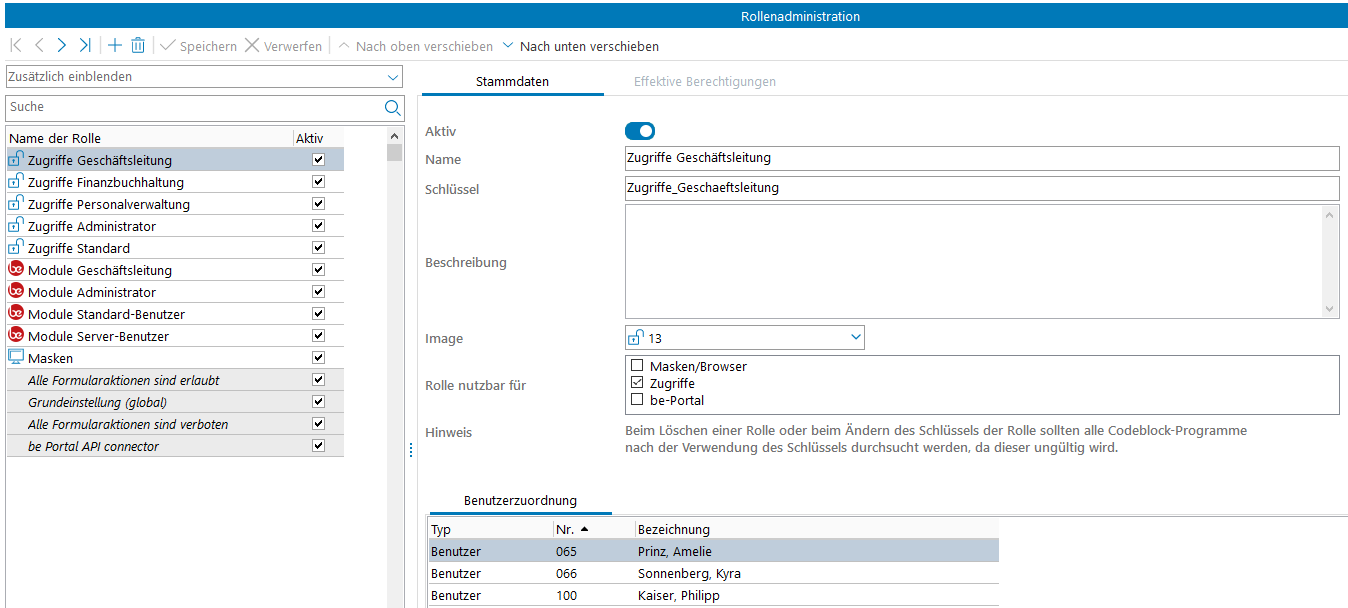Uncheck Aktiv for Zugriffe Finanzbuchhaltung
The width and height of the screenshot is (1348, 608).
click(318, 182)
